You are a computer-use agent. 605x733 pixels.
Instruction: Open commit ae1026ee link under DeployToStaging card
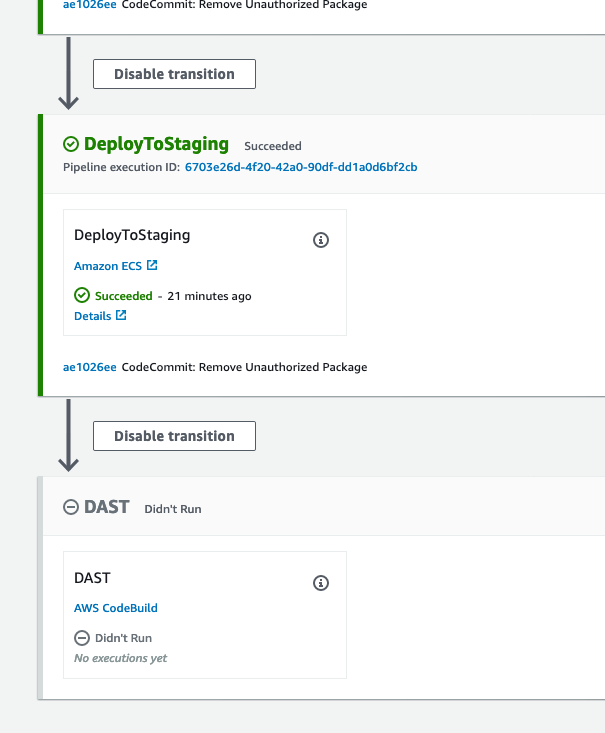point(90,367)
